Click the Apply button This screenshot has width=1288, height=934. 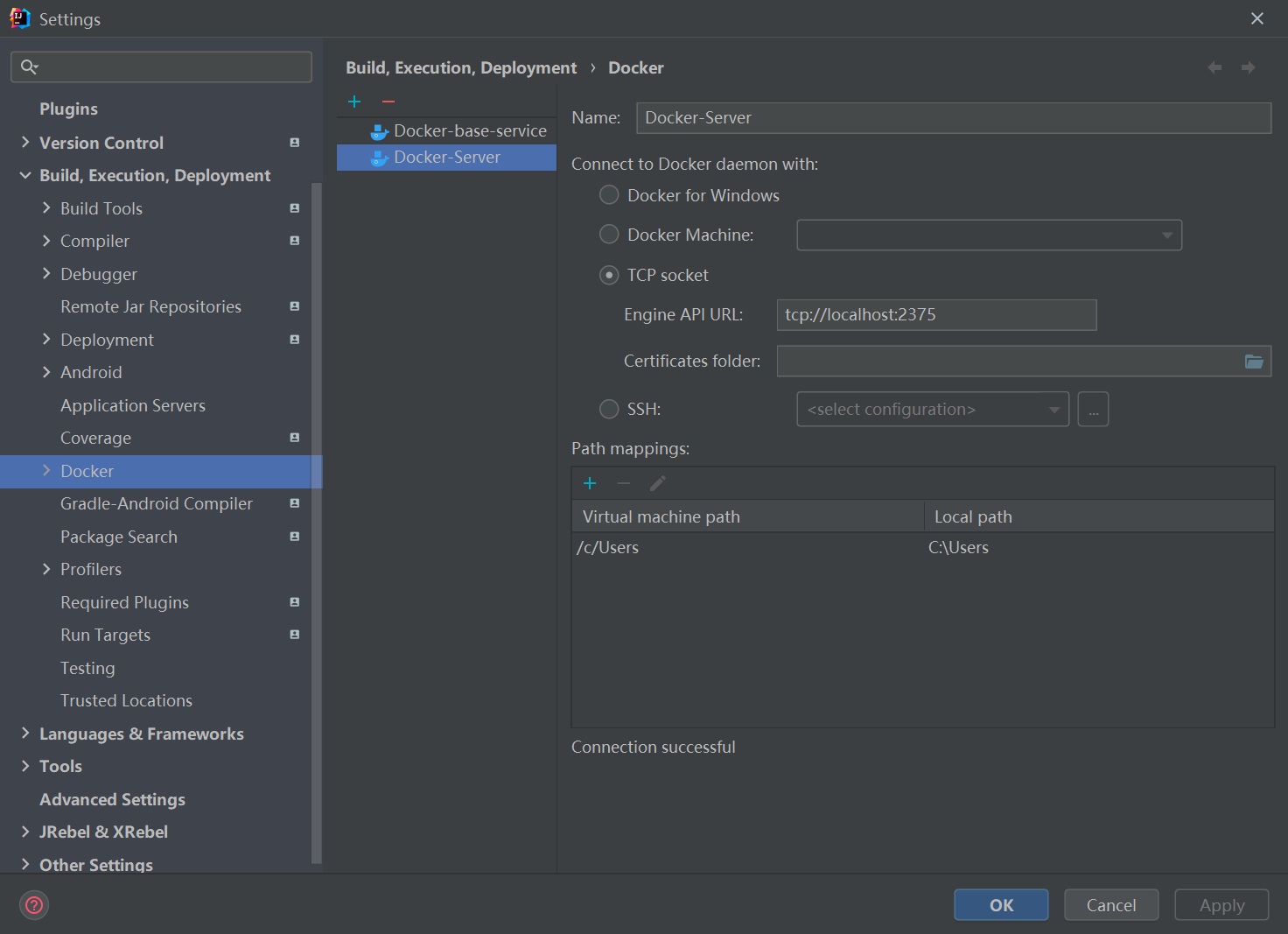click(1221, 905)
